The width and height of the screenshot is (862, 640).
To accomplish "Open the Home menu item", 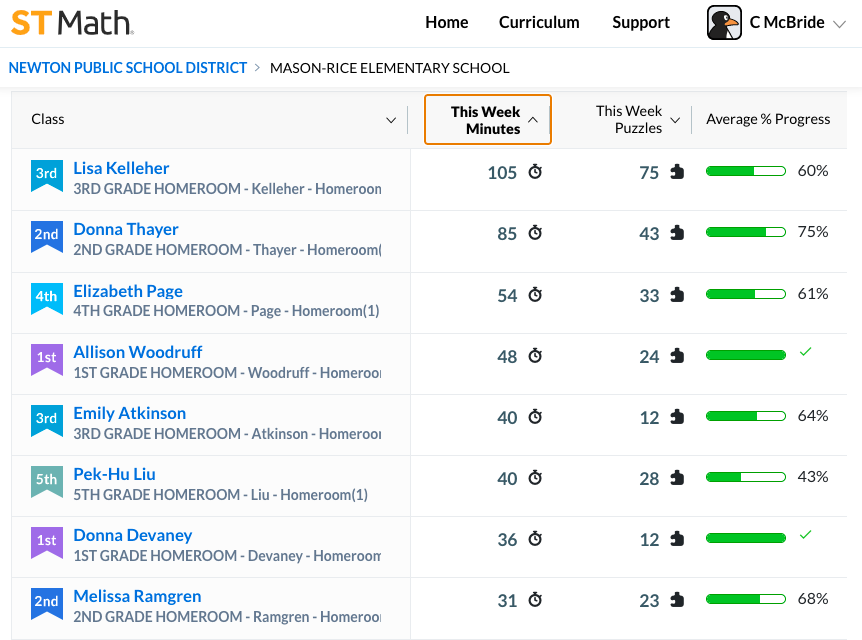I will coord(446,23).
